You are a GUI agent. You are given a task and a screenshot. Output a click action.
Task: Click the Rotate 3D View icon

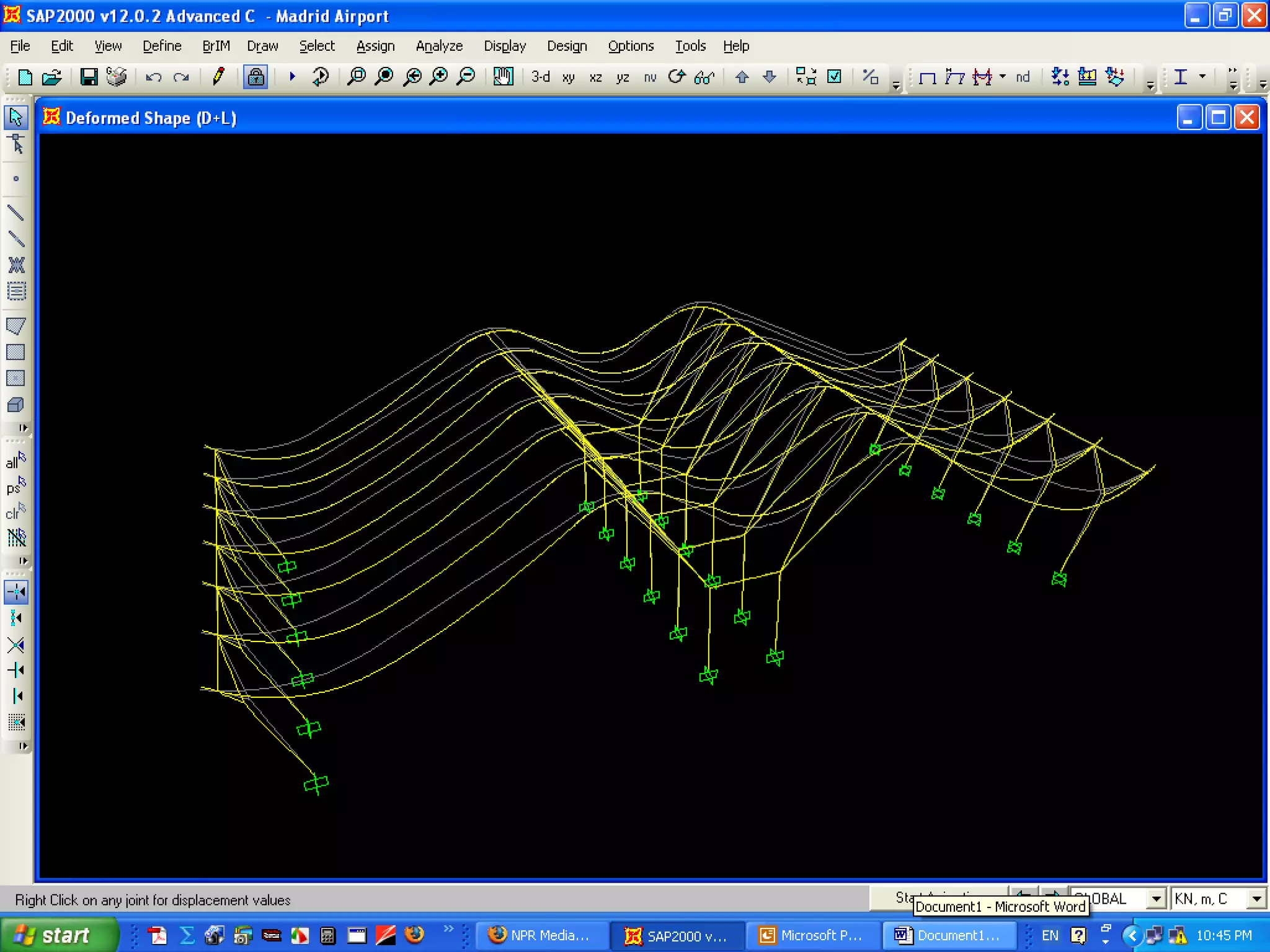coord(677,77)
